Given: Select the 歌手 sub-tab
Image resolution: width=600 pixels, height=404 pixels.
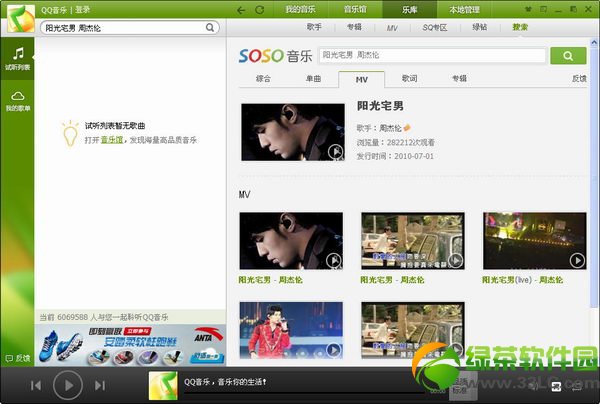Looking at the screenshot, I should [314, 27].
